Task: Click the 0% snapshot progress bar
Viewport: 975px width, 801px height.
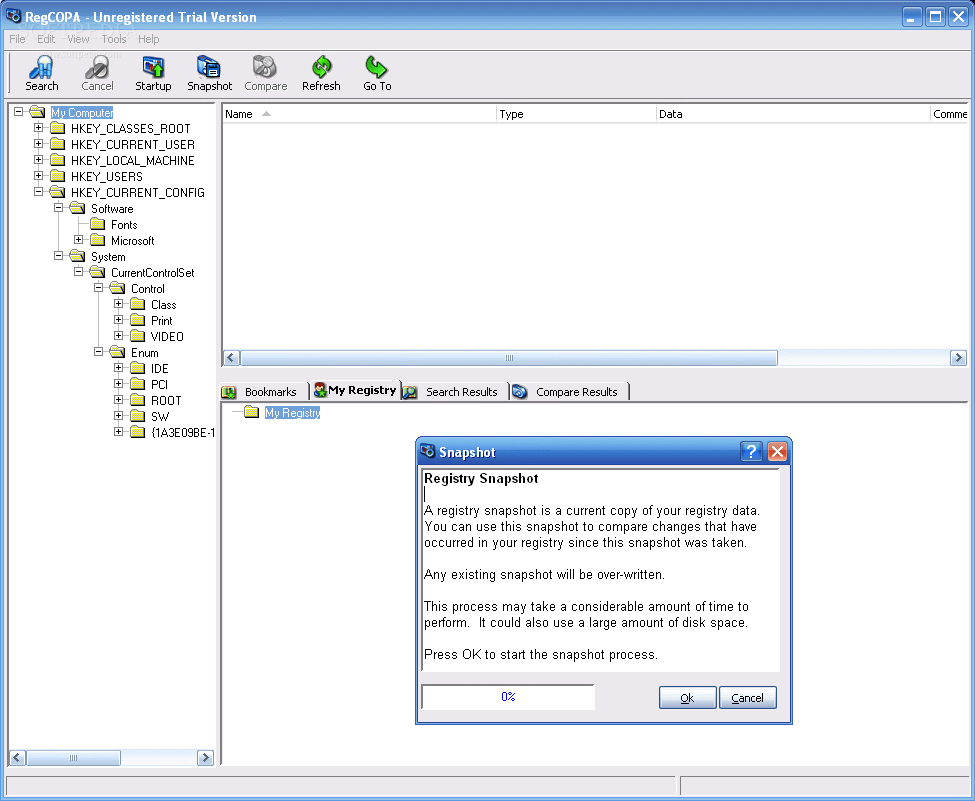Action: (x=508, y=697)
